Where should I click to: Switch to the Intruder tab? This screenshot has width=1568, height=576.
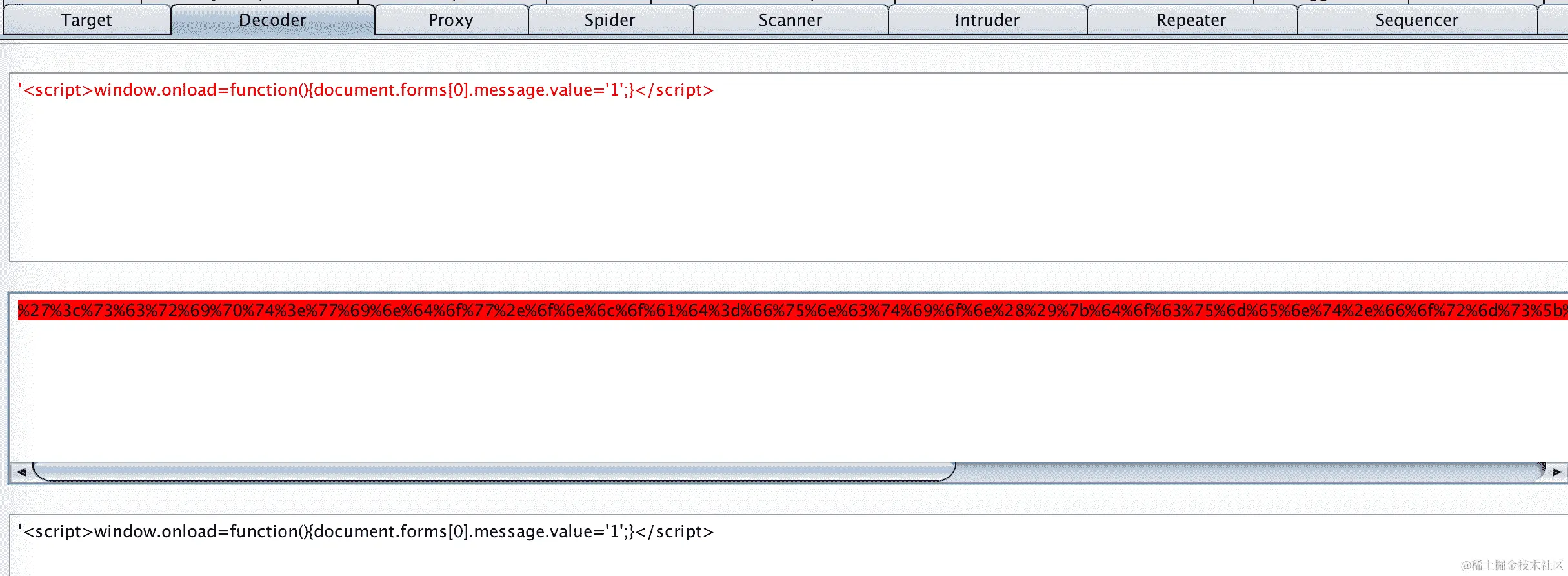coord(987,20)
